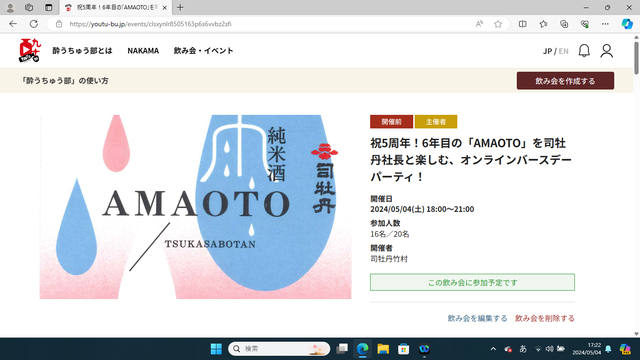This screenshot has width=640, height=360.
Task: Open File Explorer from taskbar
Action: pyautogui.click(x=383, y=349)
